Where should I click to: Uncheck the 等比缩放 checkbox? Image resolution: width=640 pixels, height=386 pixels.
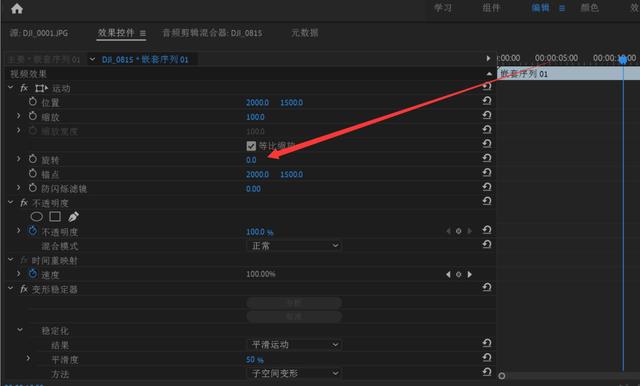[x=251, y=146]
